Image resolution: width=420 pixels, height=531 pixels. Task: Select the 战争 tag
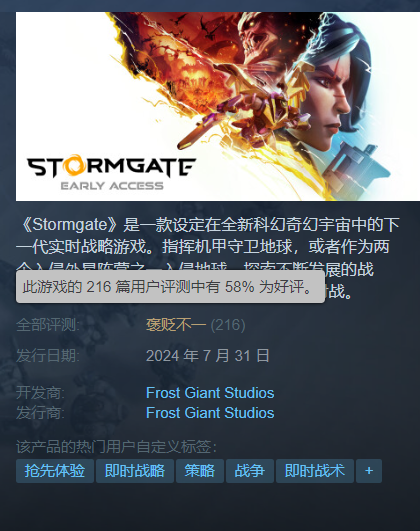250,471
